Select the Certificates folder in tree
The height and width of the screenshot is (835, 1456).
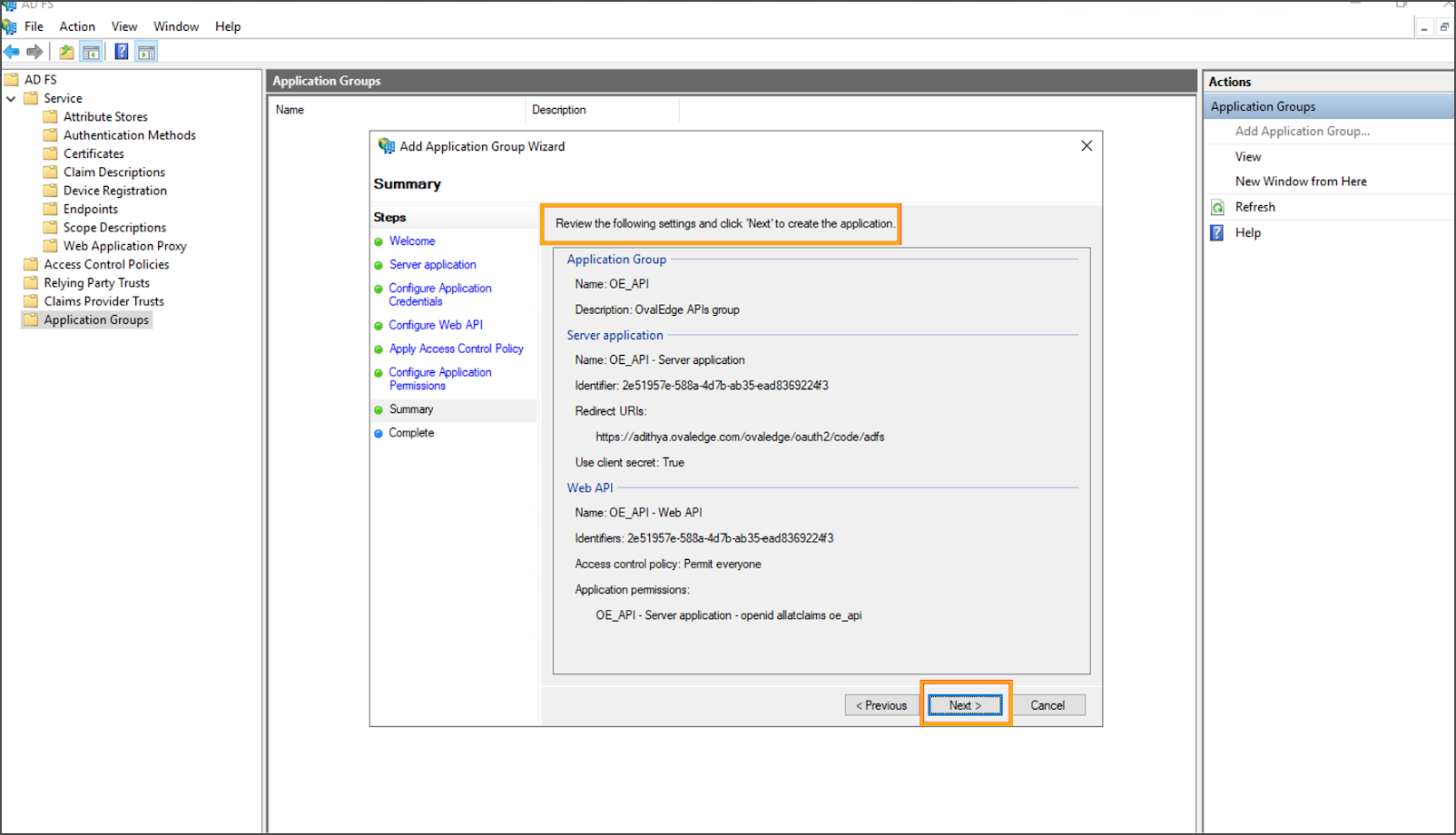[x=93, y=153]
